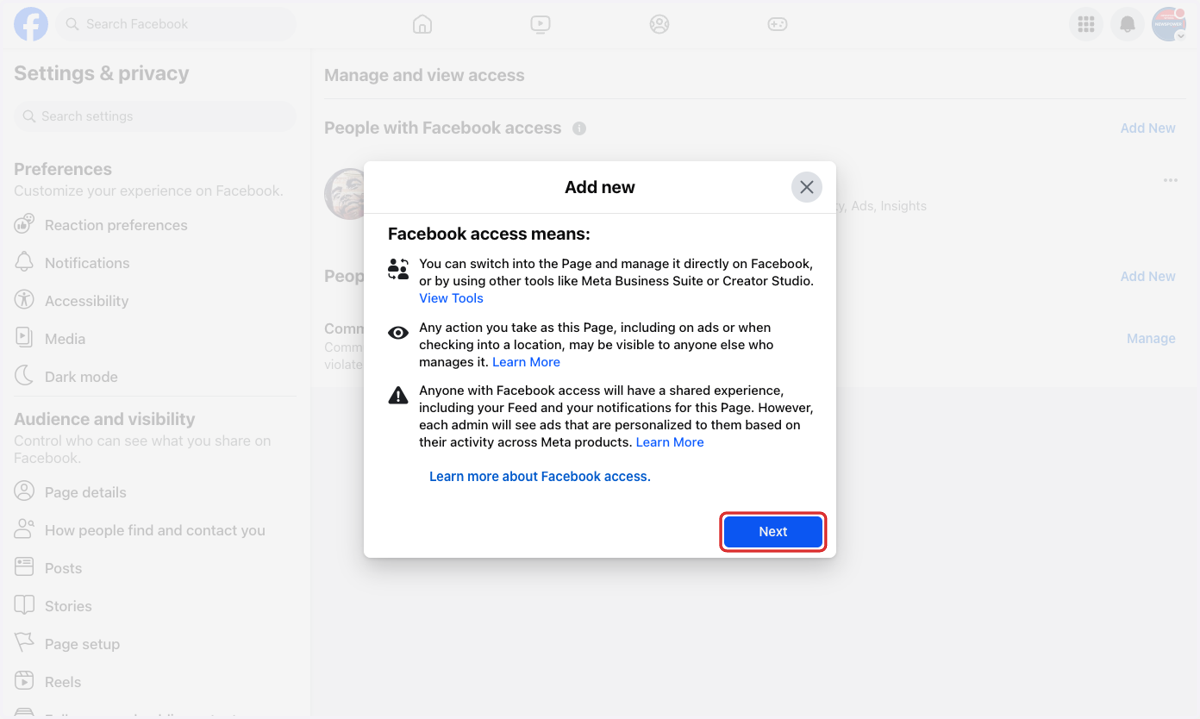Click the Notifications bell sidebar icon

24,262
